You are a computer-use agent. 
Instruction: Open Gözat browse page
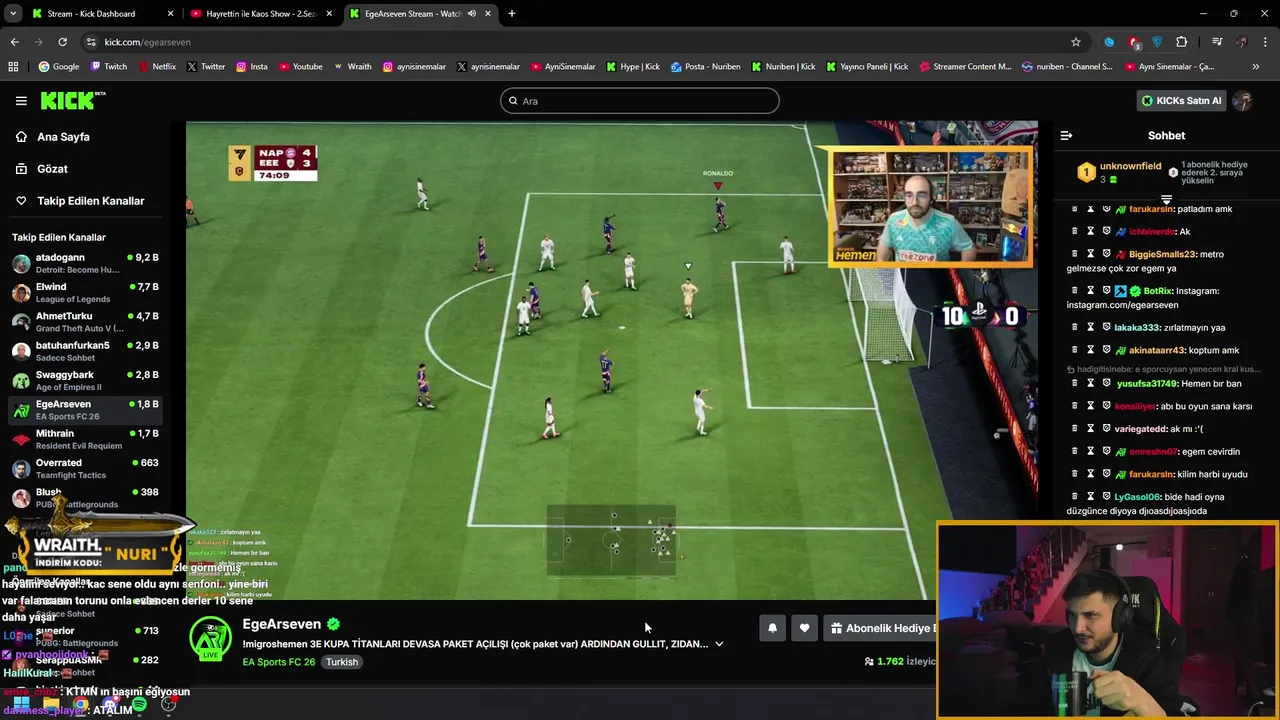(52, 169)
